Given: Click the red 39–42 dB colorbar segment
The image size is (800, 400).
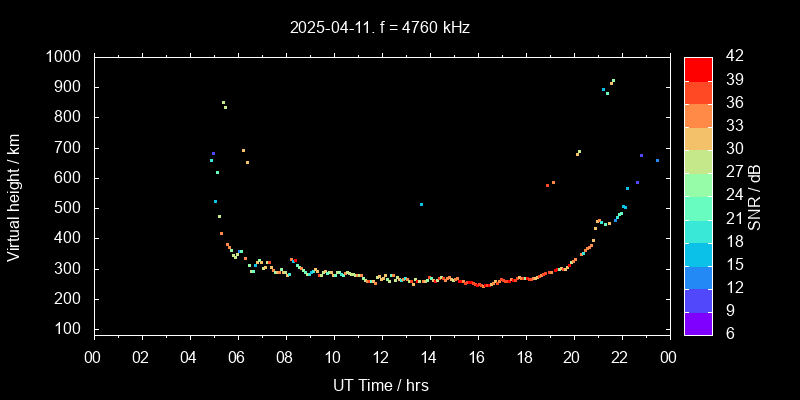Looking at the screenshot, I should (698, 68).
